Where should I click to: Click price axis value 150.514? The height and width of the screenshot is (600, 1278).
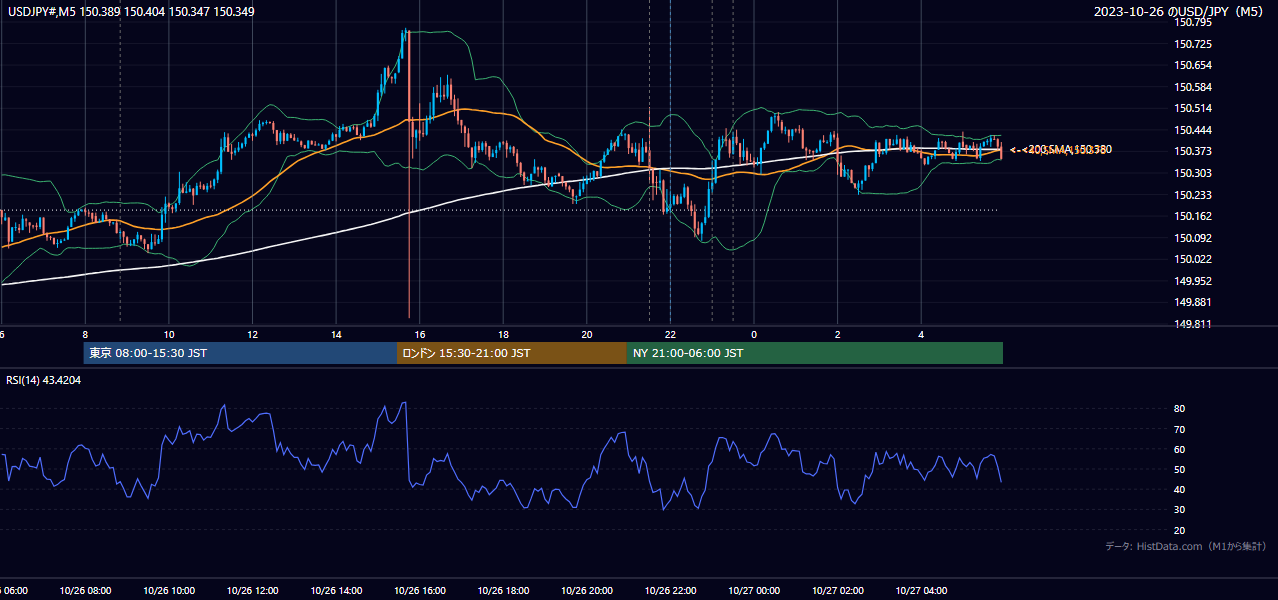pyautogui.click(x=1193, y=108)
